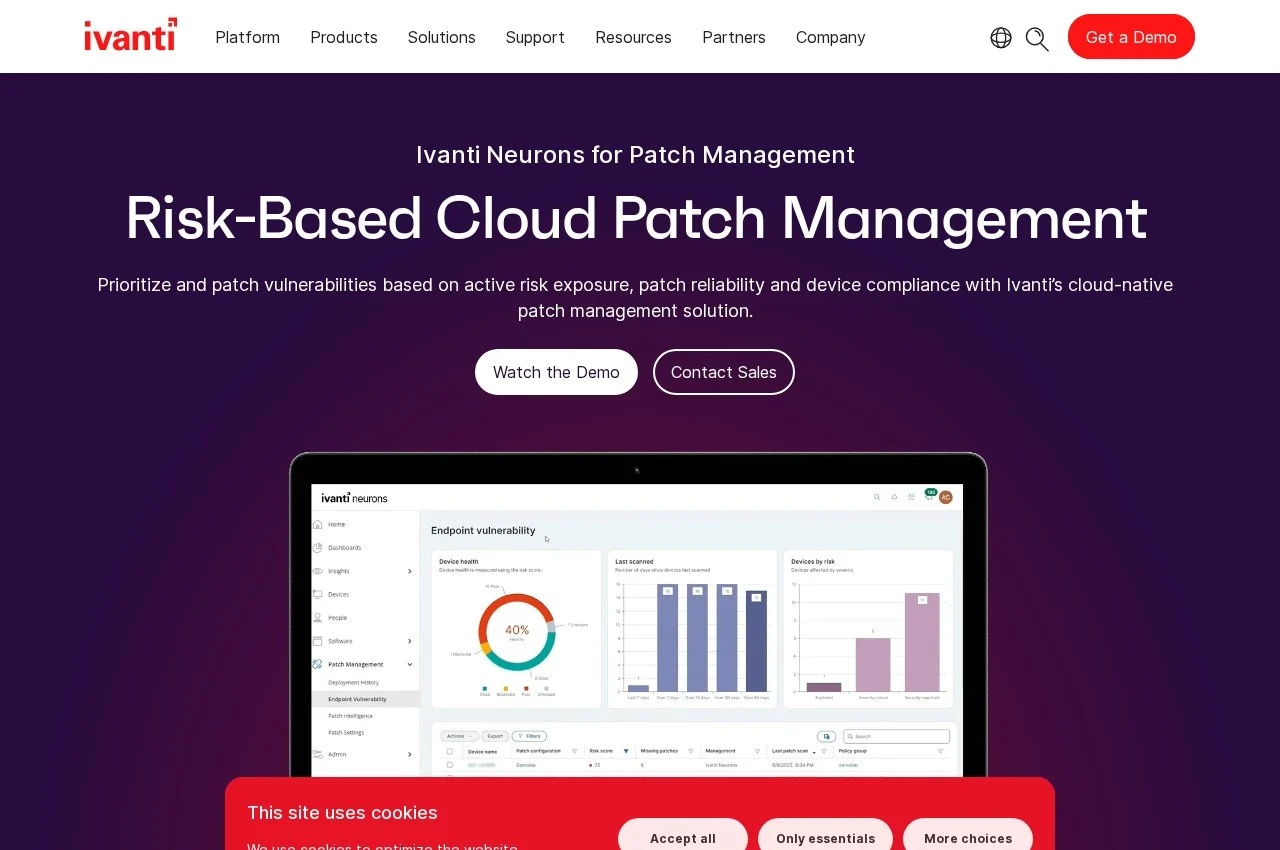Viewport: 1280px width, 850px height.
Task: Click the Ivanti logo in the header
Action: 131,35
